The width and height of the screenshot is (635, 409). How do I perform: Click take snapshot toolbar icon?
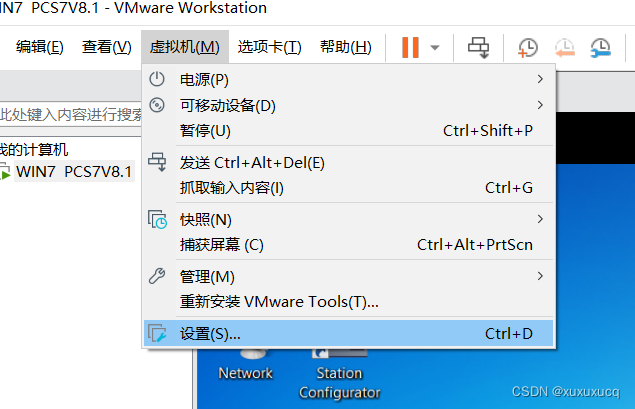528,48
